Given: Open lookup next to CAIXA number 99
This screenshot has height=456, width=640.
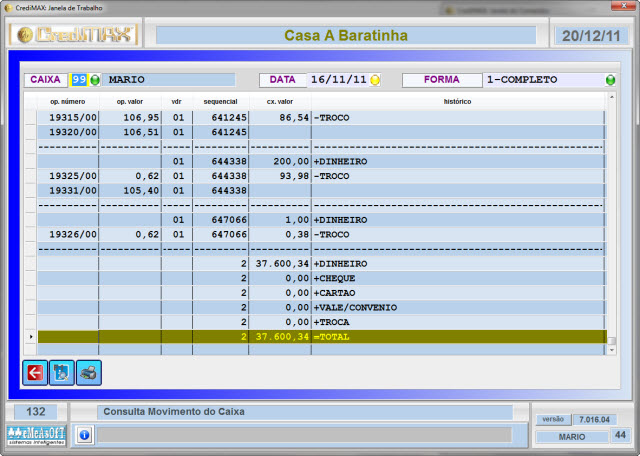Looking at the screenshot, I should (95, 80).
